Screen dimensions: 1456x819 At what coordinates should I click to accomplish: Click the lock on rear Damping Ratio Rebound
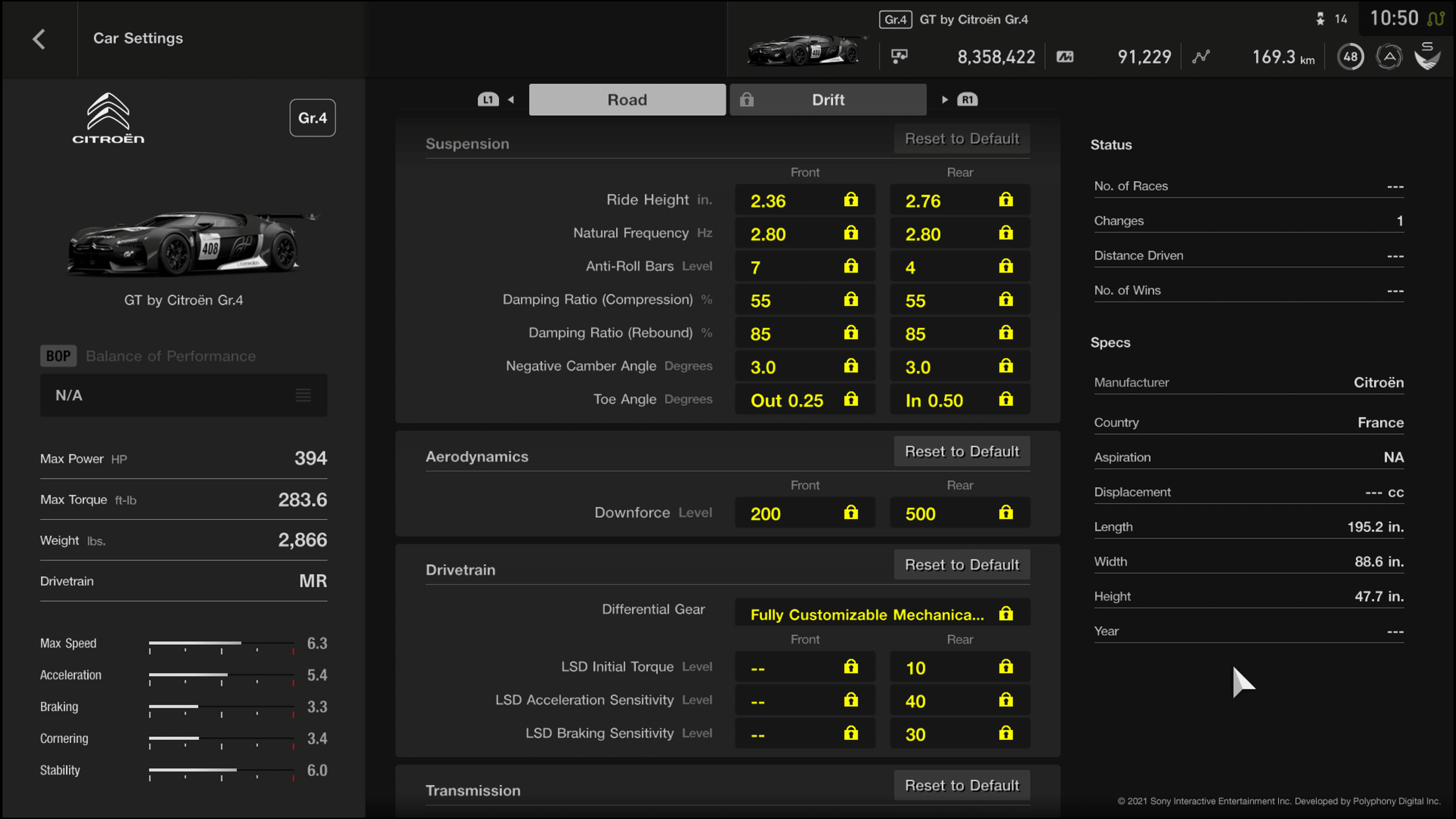pyautogui.click(x=1006, y=333)
